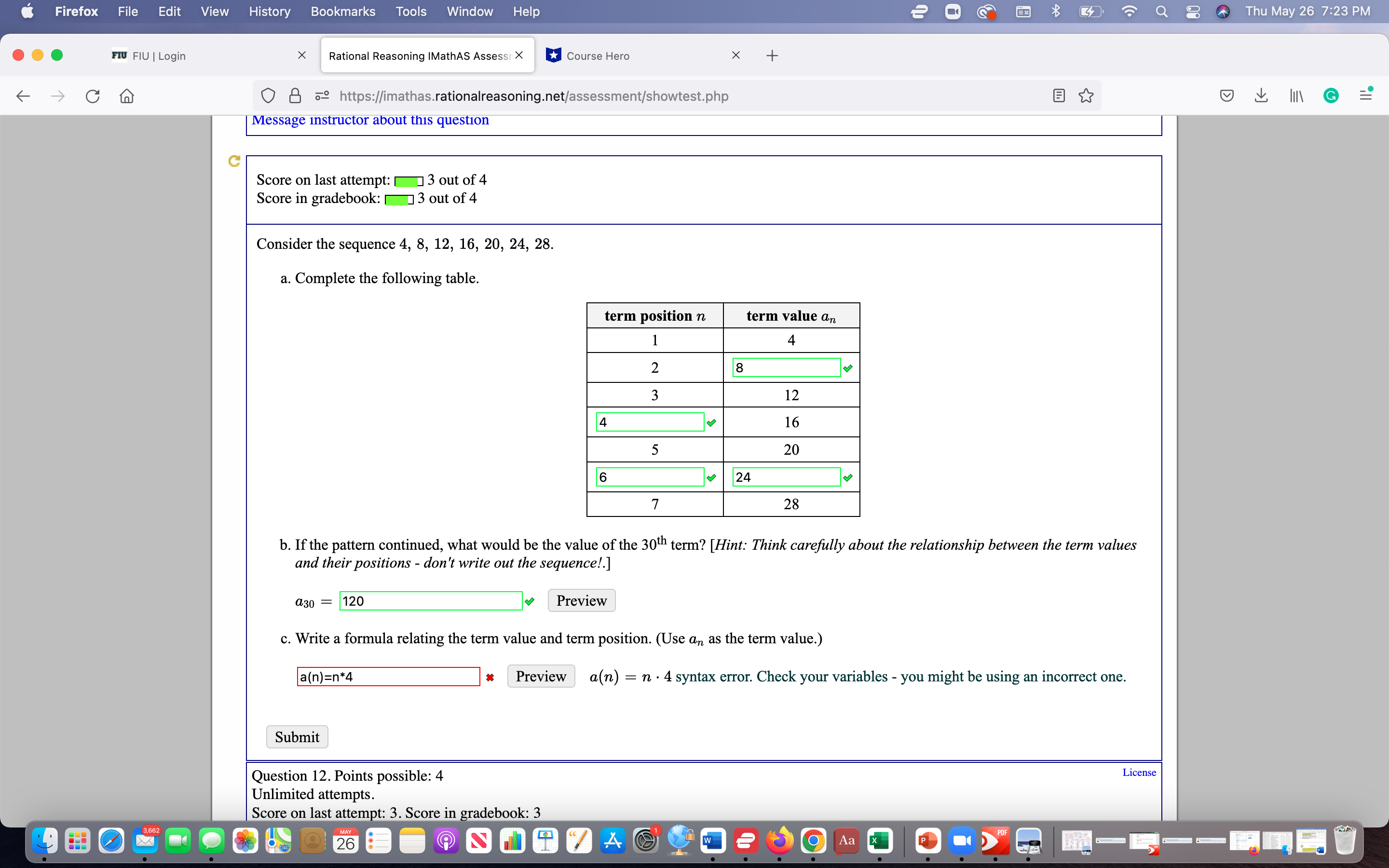Open Spotlight search in the menu bar
Image resolution: width=1389 pixels, height=868 pixels.
click(1162, 11)
